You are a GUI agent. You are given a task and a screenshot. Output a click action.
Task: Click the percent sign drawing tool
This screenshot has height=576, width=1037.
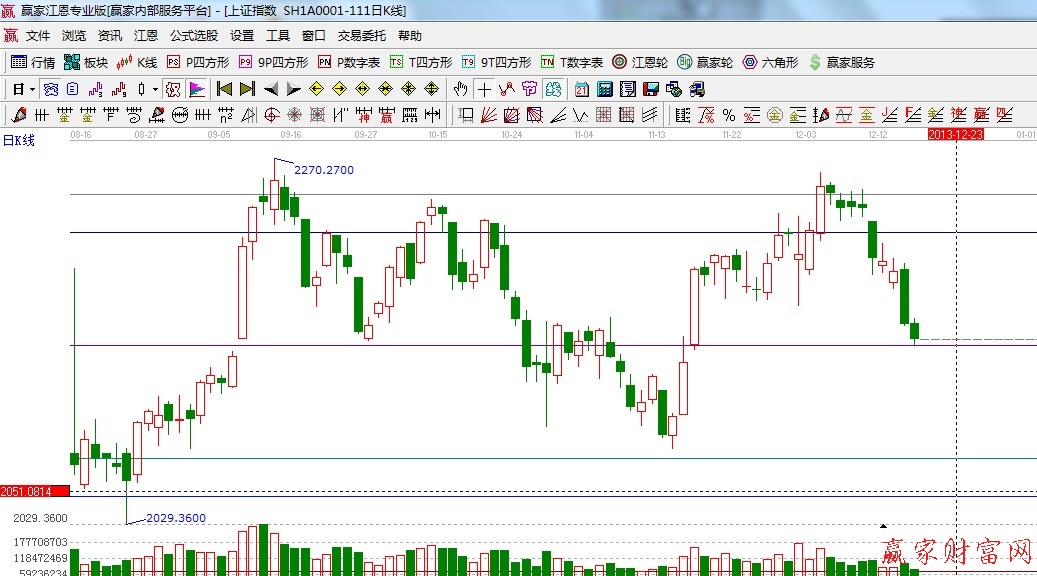click(x=729, y=115)
